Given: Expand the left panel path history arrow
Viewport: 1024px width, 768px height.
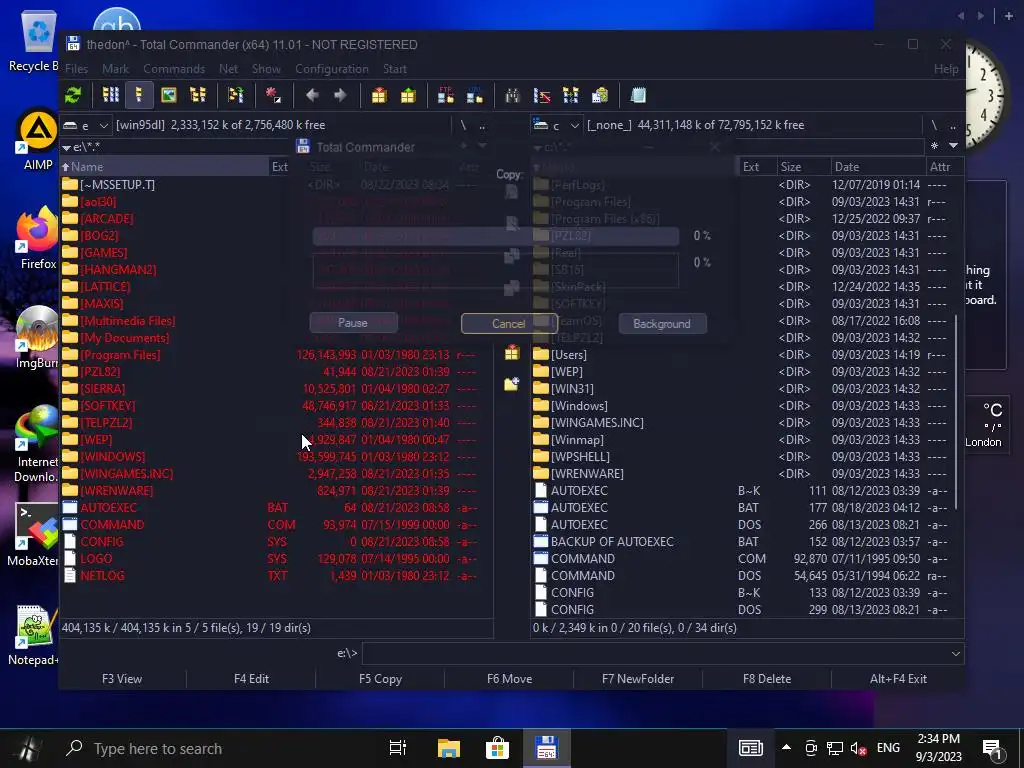Looking at the screenshot, I should click(x=67, y=148).
